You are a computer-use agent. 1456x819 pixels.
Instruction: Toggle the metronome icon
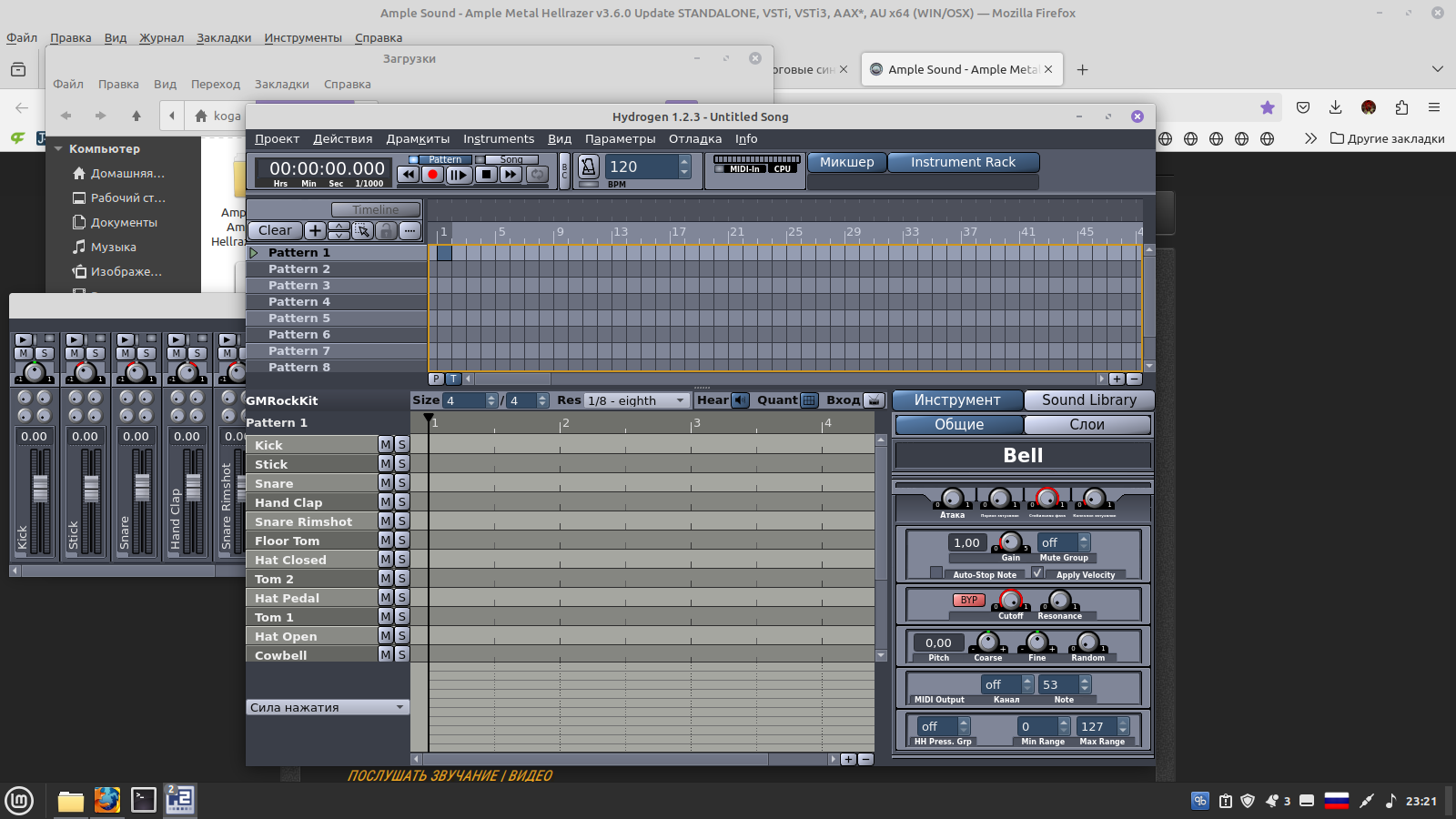589,167
